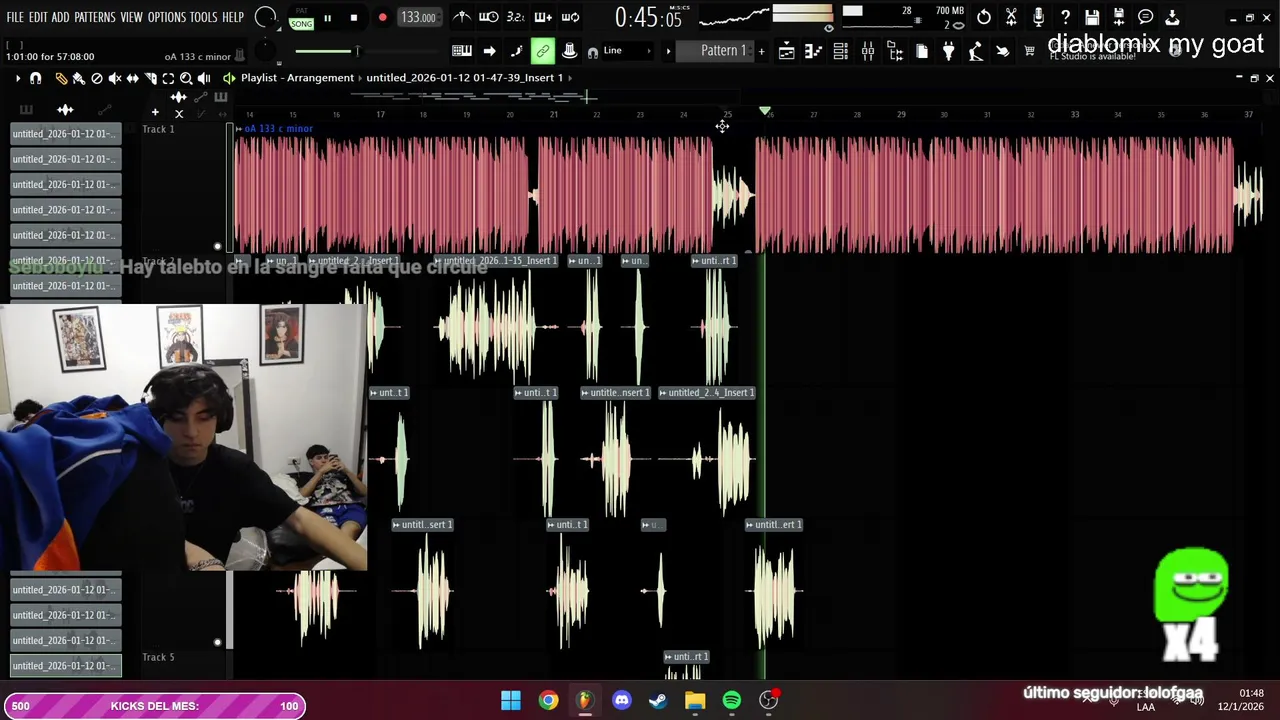Open the undo history icon

984,17
